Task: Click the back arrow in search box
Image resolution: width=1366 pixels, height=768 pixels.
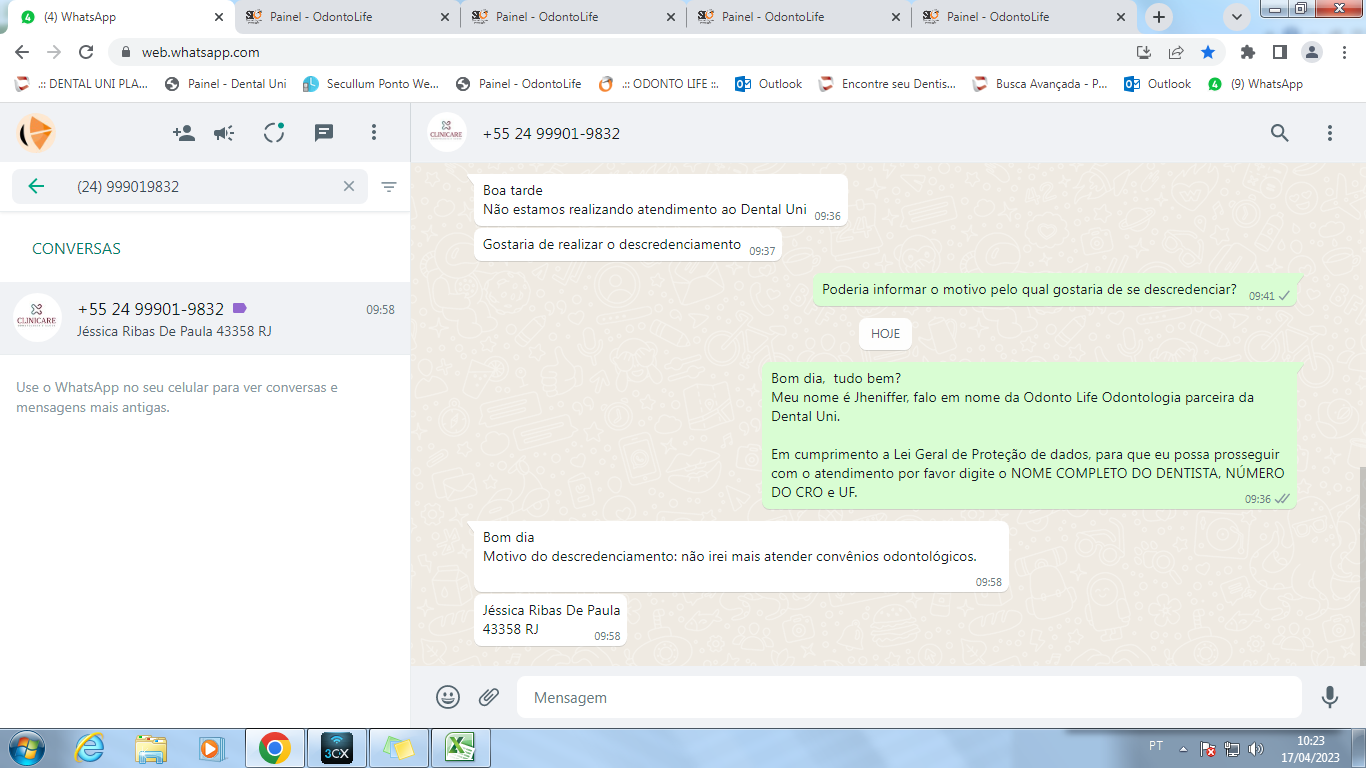Action: click(36, 186)
